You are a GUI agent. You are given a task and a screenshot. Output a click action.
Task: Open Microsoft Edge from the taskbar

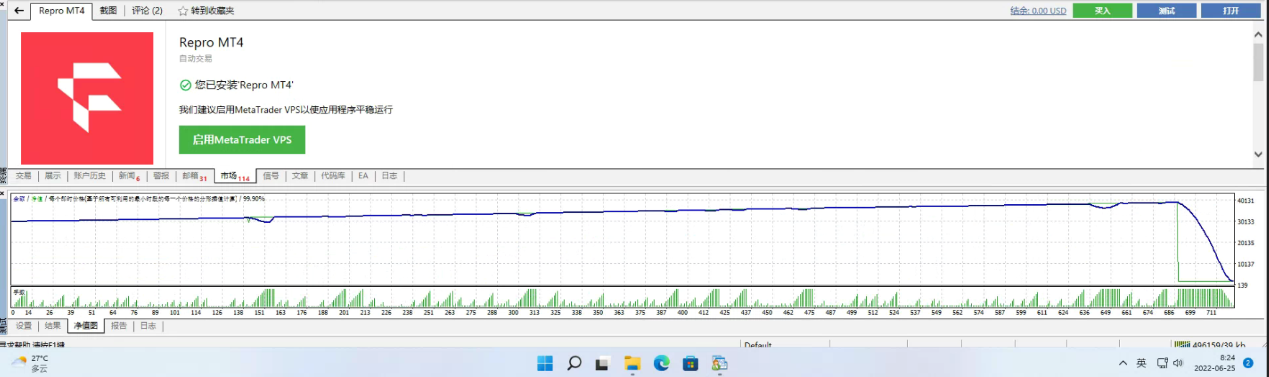(661, 363)
